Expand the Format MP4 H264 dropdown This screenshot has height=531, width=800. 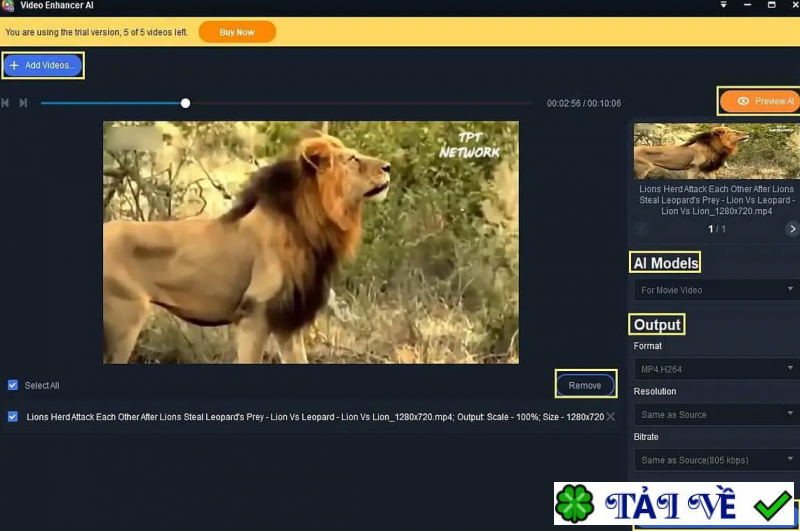[x=716, y=369]
